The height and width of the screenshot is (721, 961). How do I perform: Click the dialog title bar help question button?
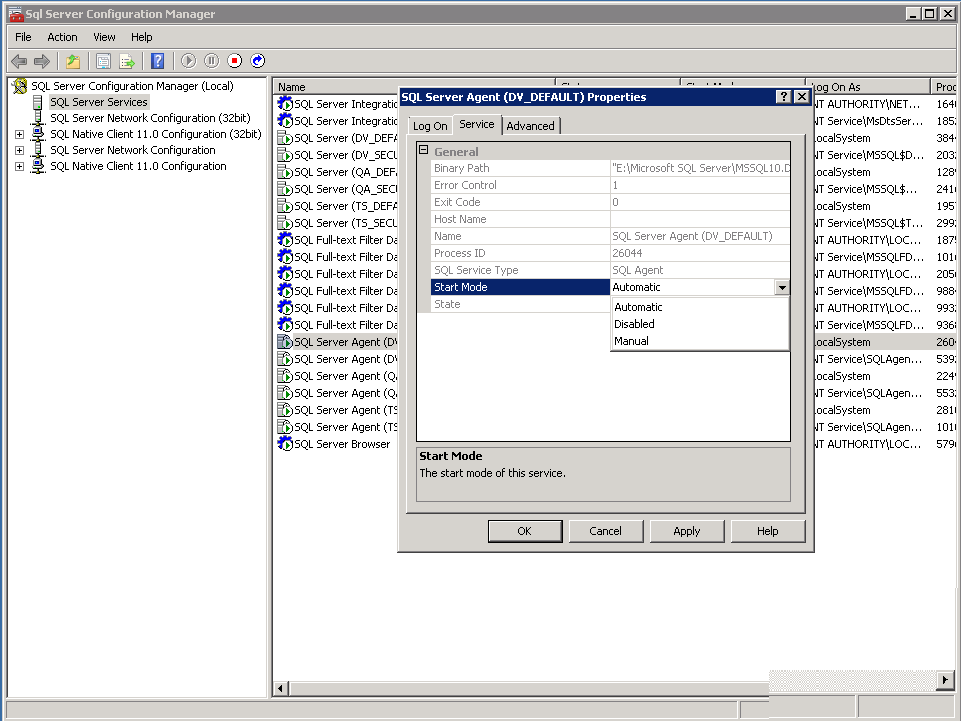(x=783, y=97)
